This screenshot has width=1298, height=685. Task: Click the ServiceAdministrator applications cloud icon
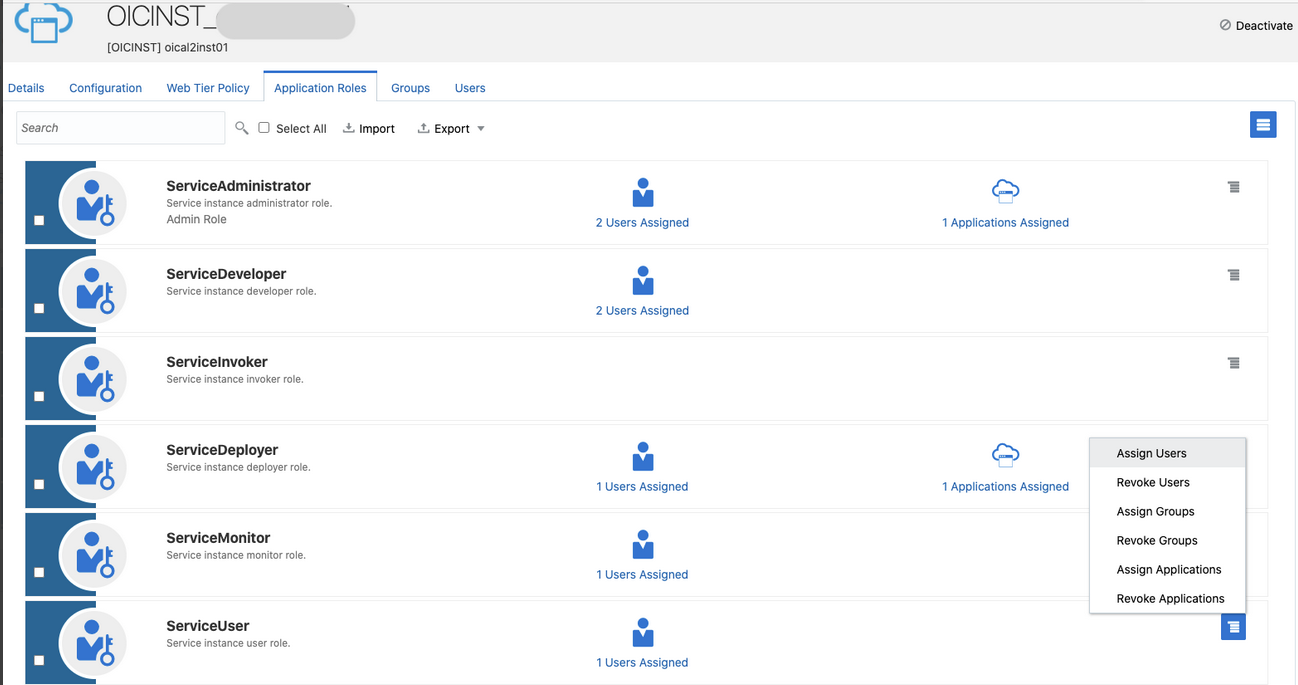pos(1005,191)
